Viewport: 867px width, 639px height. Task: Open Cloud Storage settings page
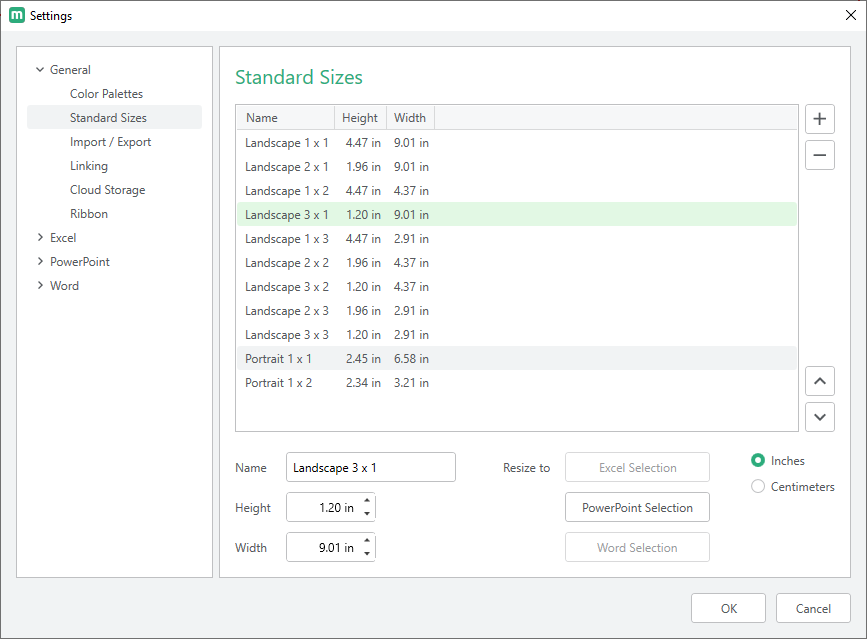pyautogui.click(x=107, y=190)
